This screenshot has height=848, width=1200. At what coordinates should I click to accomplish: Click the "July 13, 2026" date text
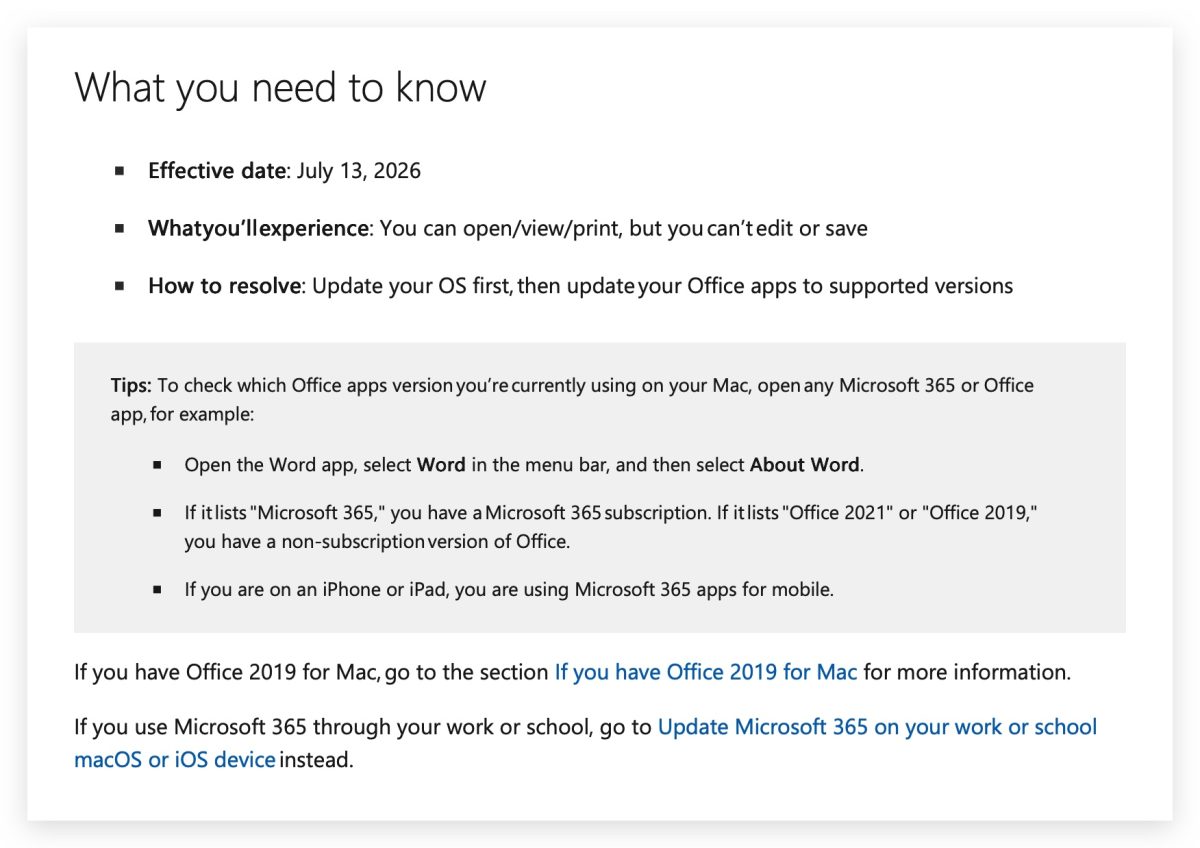359,171
